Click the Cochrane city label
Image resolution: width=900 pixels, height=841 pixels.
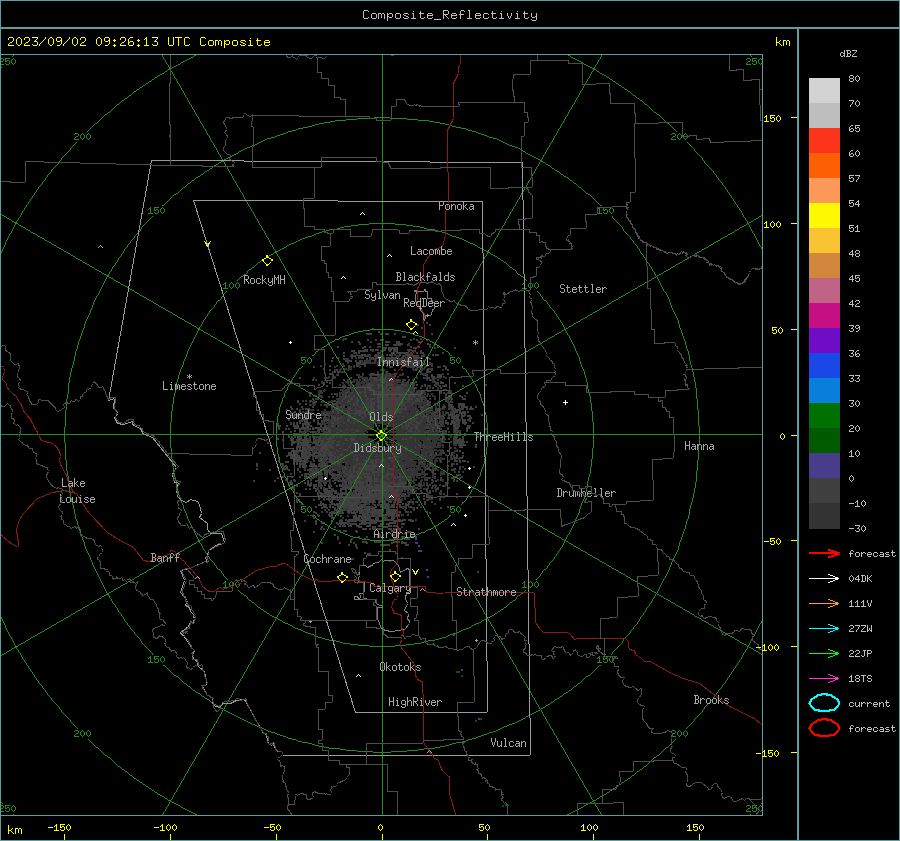click(327, 559)
